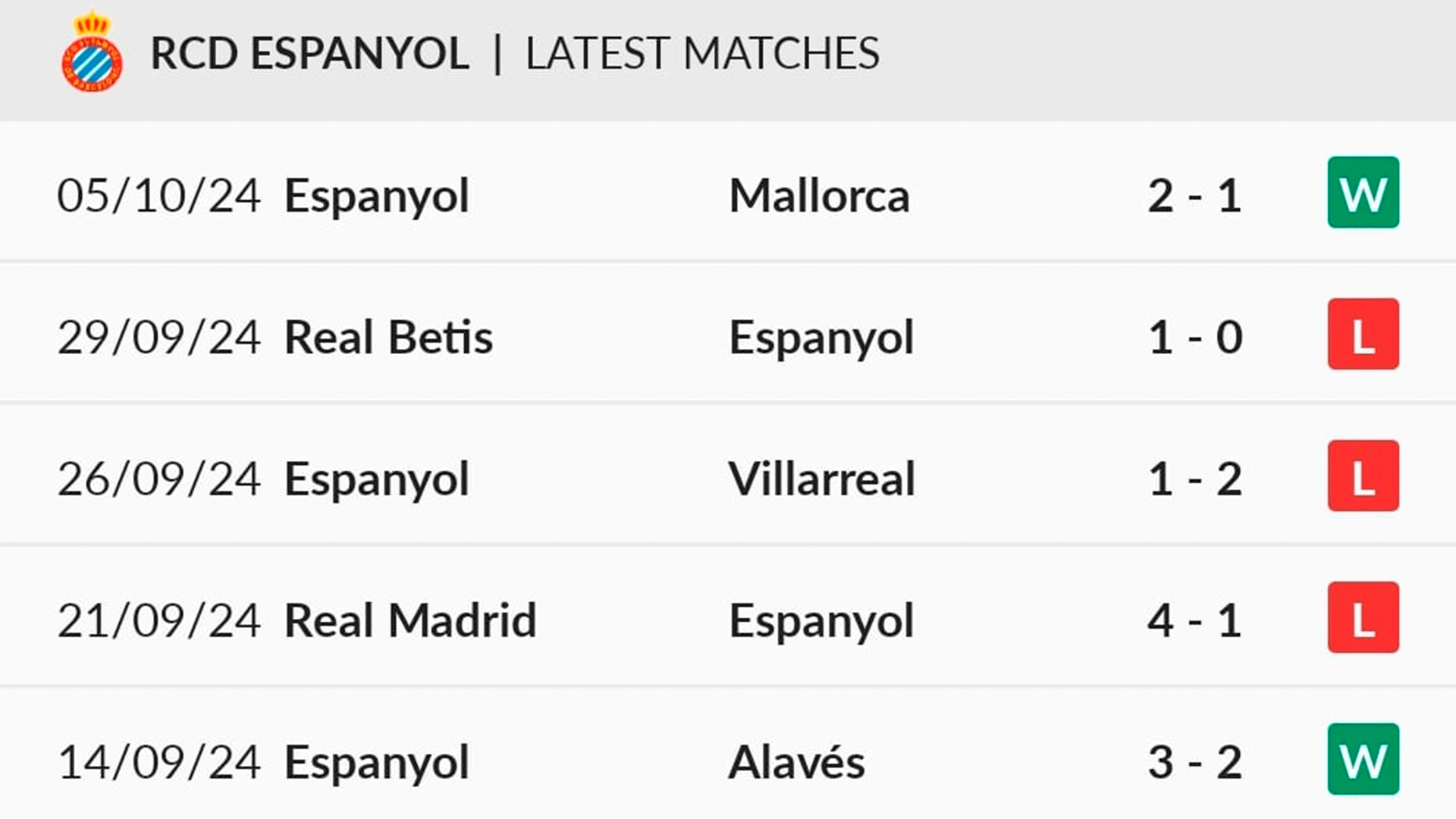Click the 4 - 1 score at Real Madrid
1456x819 pixels.
[1194, 621]
